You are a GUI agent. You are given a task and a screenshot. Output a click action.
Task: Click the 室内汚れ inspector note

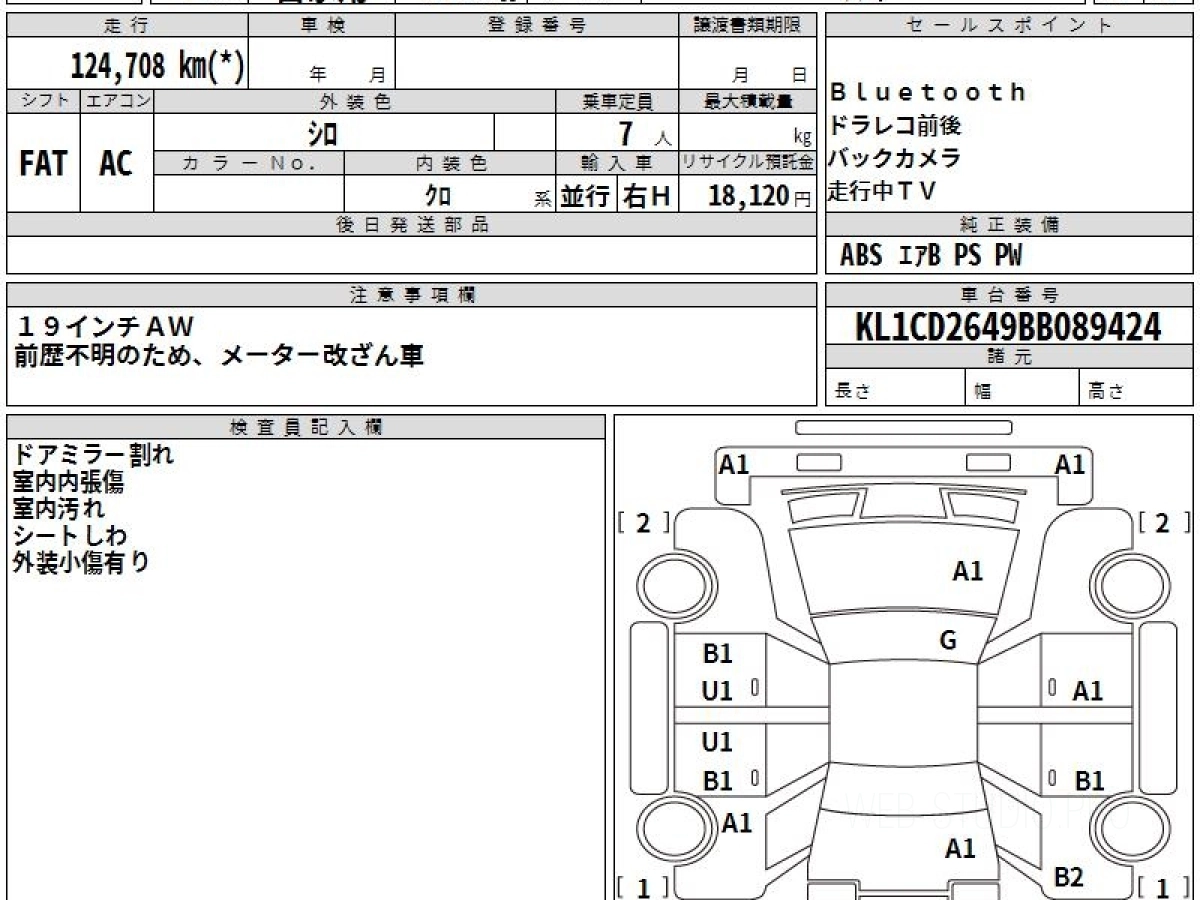(x=58, y=508)
